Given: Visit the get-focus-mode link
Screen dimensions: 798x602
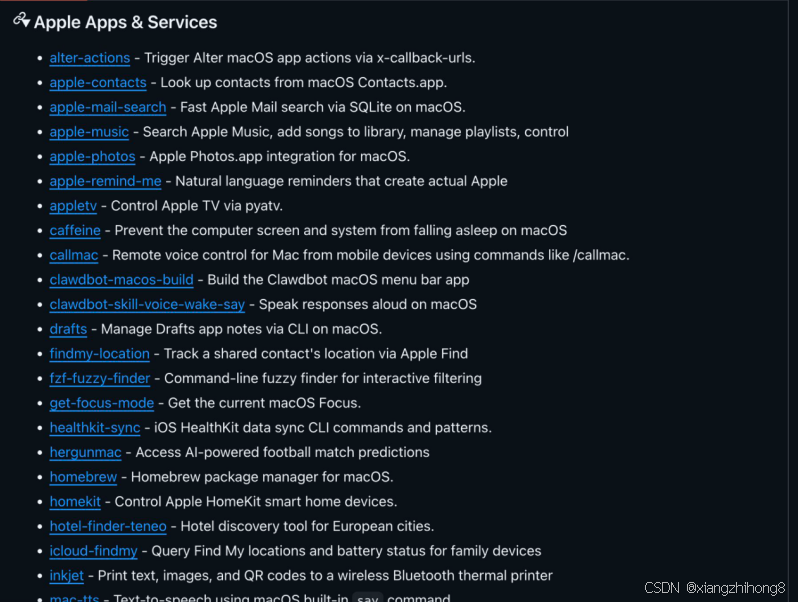Looking at the screenshot, I should point(102,403).
